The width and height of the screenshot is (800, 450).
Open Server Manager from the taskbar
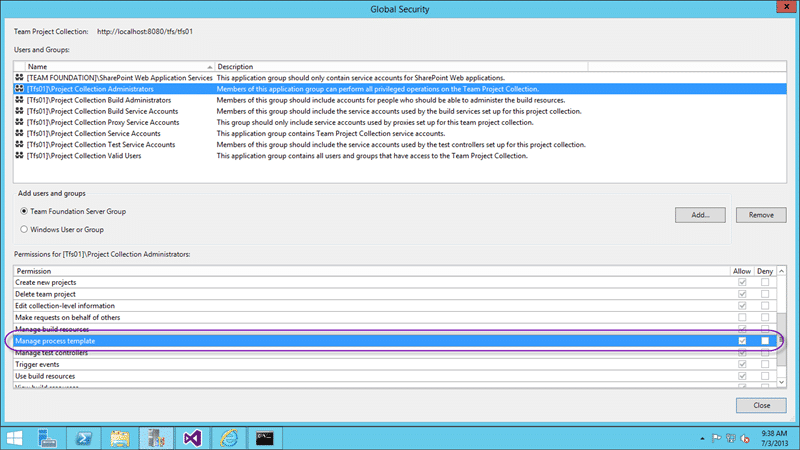(x=47, y=438)
